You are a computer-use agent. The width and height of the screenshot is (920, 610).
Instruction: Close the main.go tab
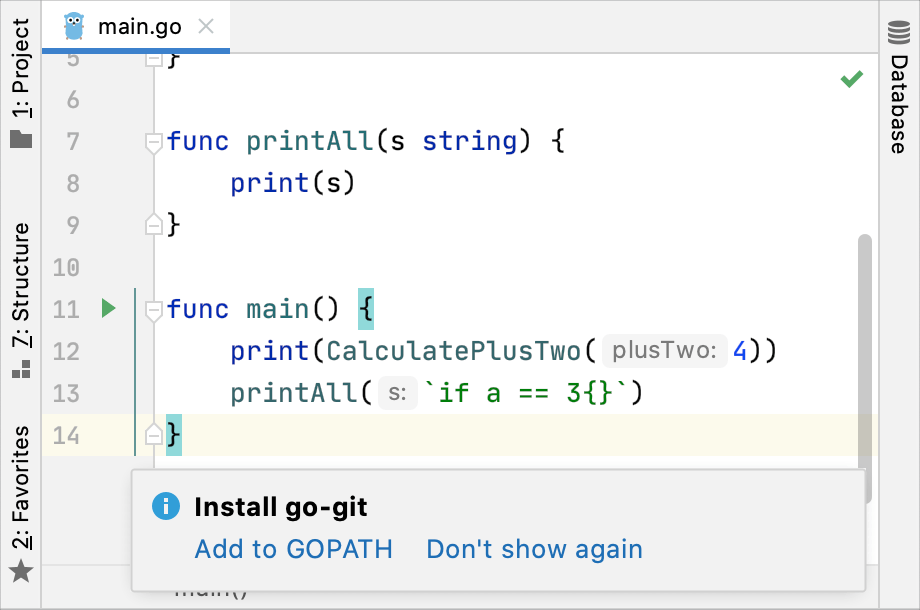coord(206,27)
